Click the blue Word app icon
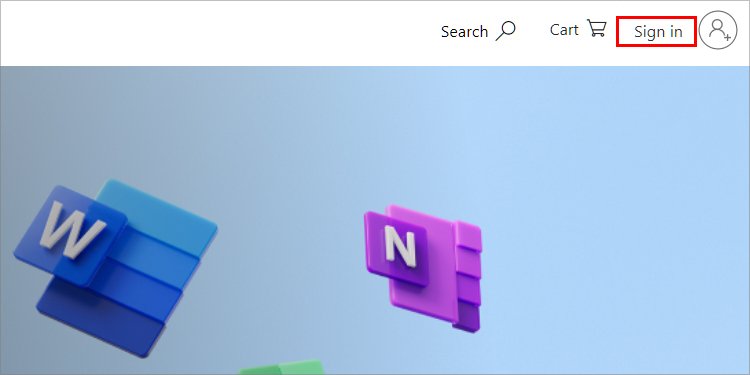This screenshot has height=375, width=750. pyautogui.click(x=115, y=267)
